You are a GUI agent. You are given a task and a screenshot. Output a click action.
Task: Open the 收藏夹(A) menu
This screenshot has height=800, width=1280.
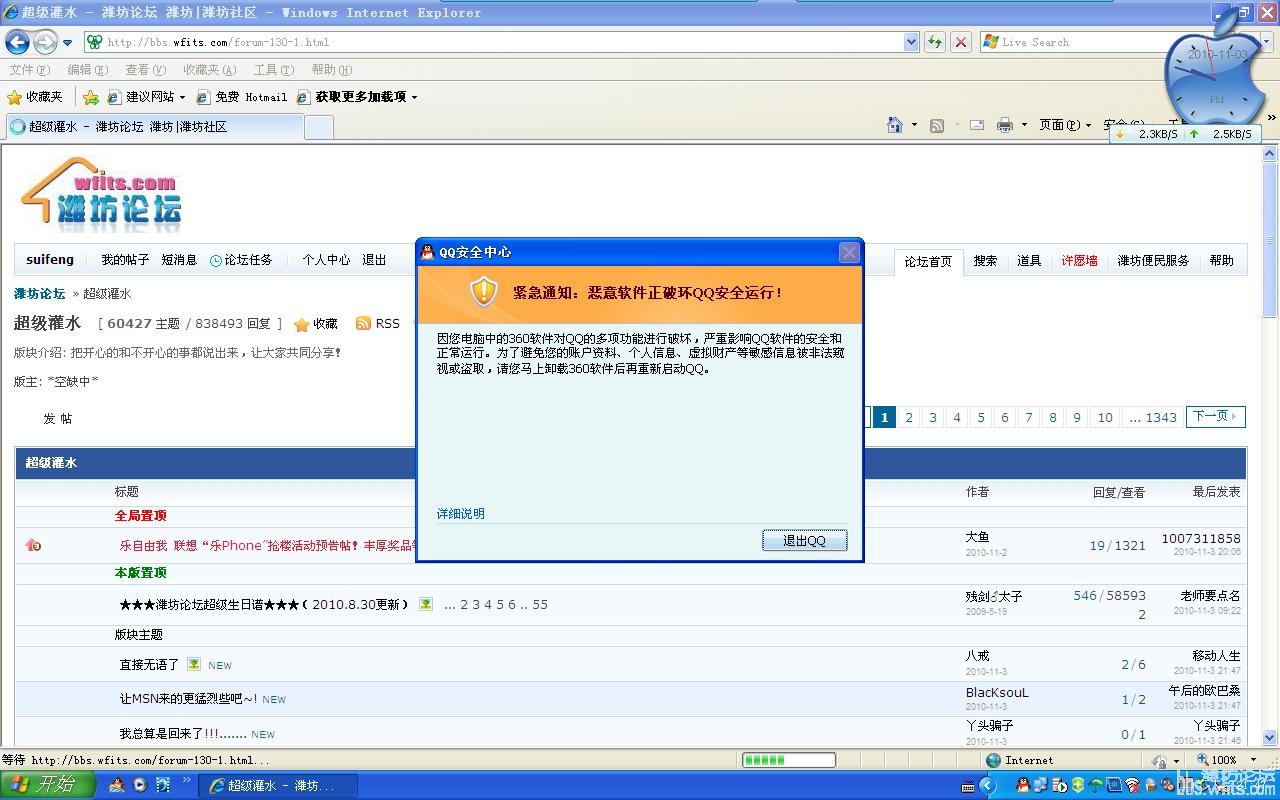coord(209,70)
